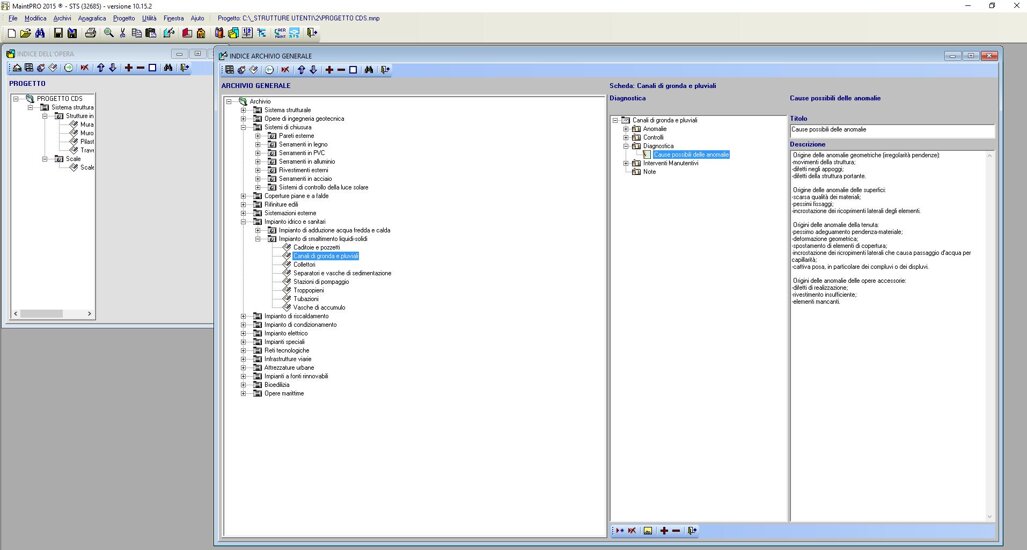
Task: Open the Utilità menu
Action: pyautogui.click(x=149, y=18)
